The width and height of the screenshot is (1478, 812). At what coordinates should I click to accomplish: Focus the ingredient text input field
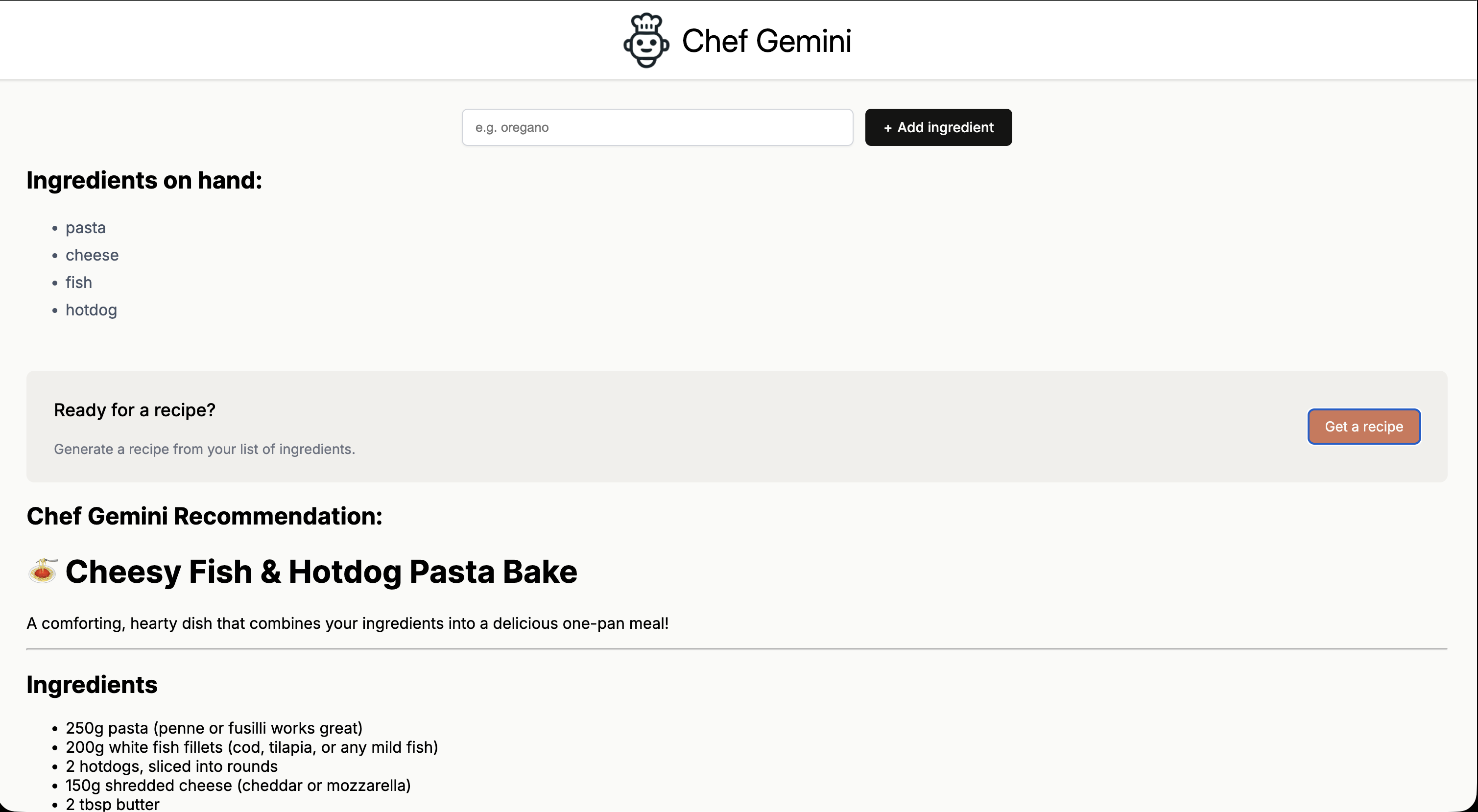(x=657, y=127)
